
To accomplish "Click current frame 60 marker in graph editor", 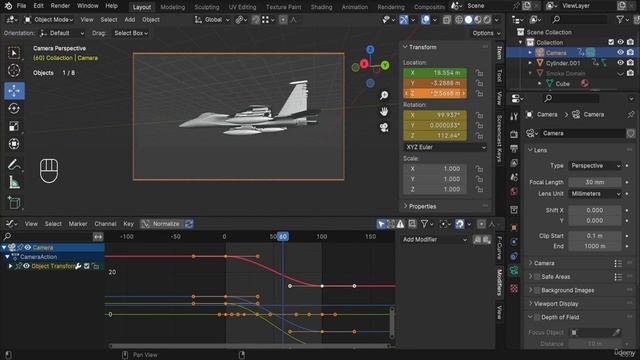I will click(x=282, y=236).
